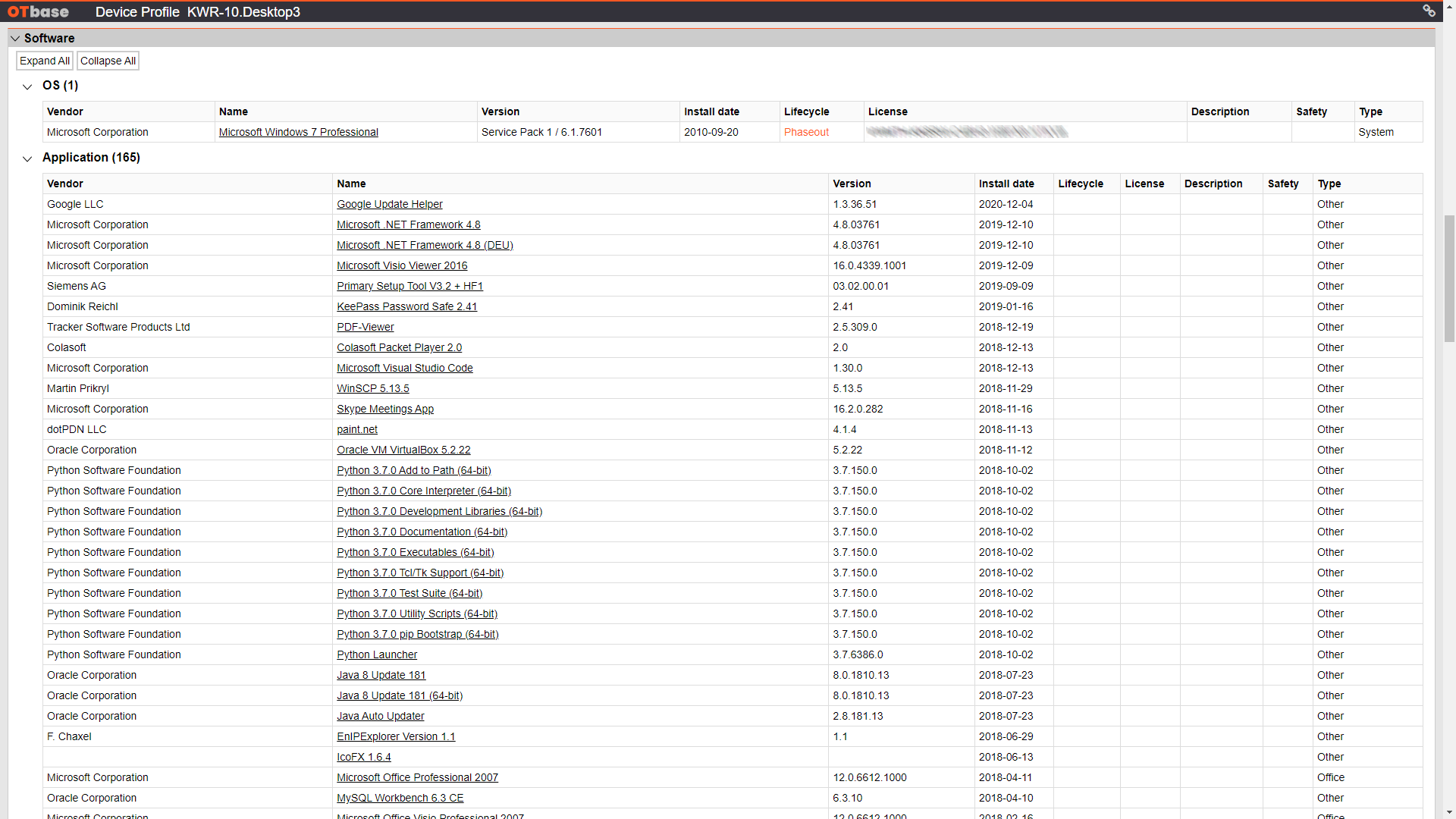Viewport: 1456px width, 819px height.
Task: Collapse the Application (165) group
Action: (x=27, y=158)
